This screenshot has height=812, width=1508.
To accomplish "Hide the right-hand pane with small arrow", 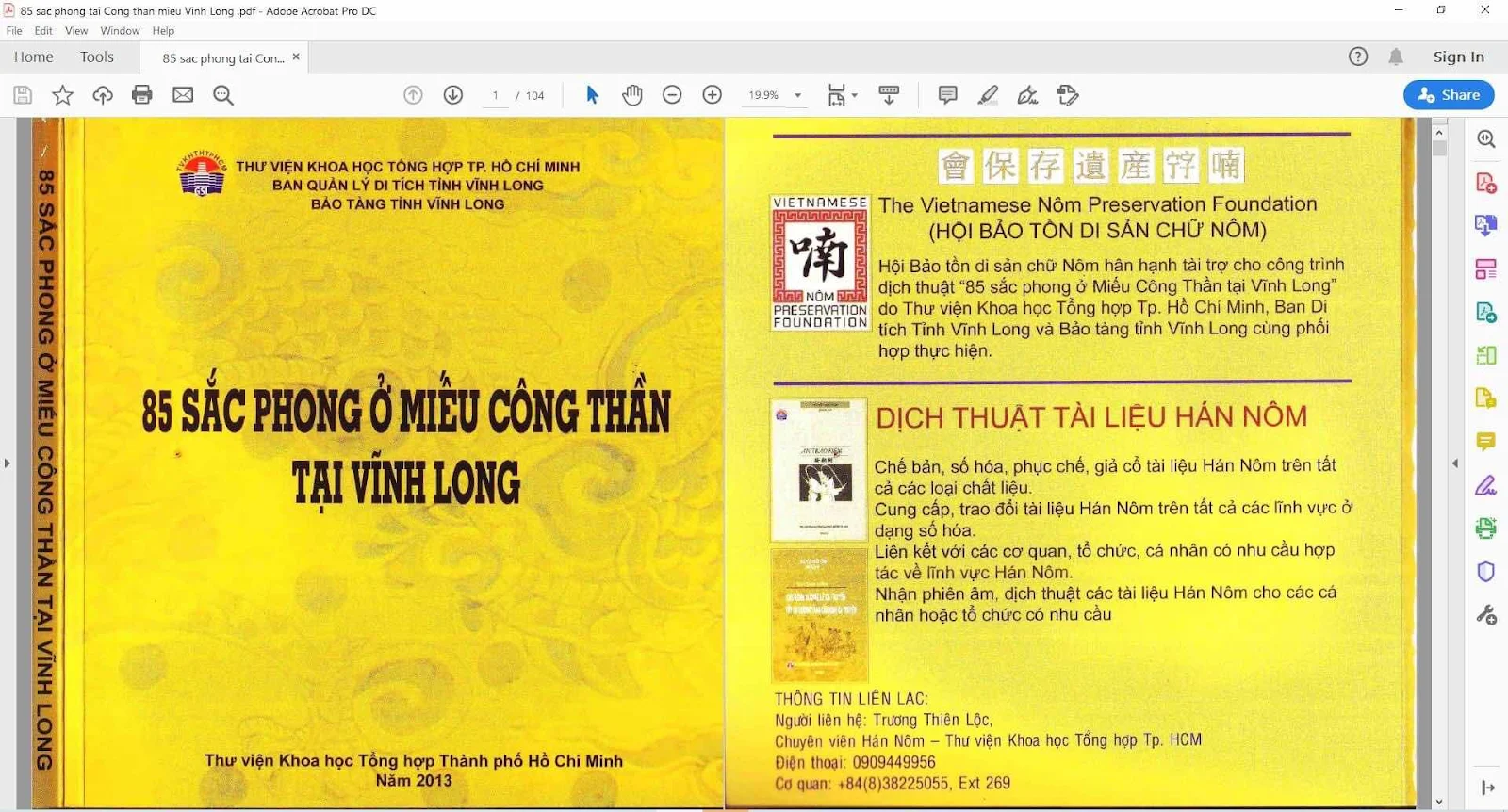I will (x=1454, y=463).
